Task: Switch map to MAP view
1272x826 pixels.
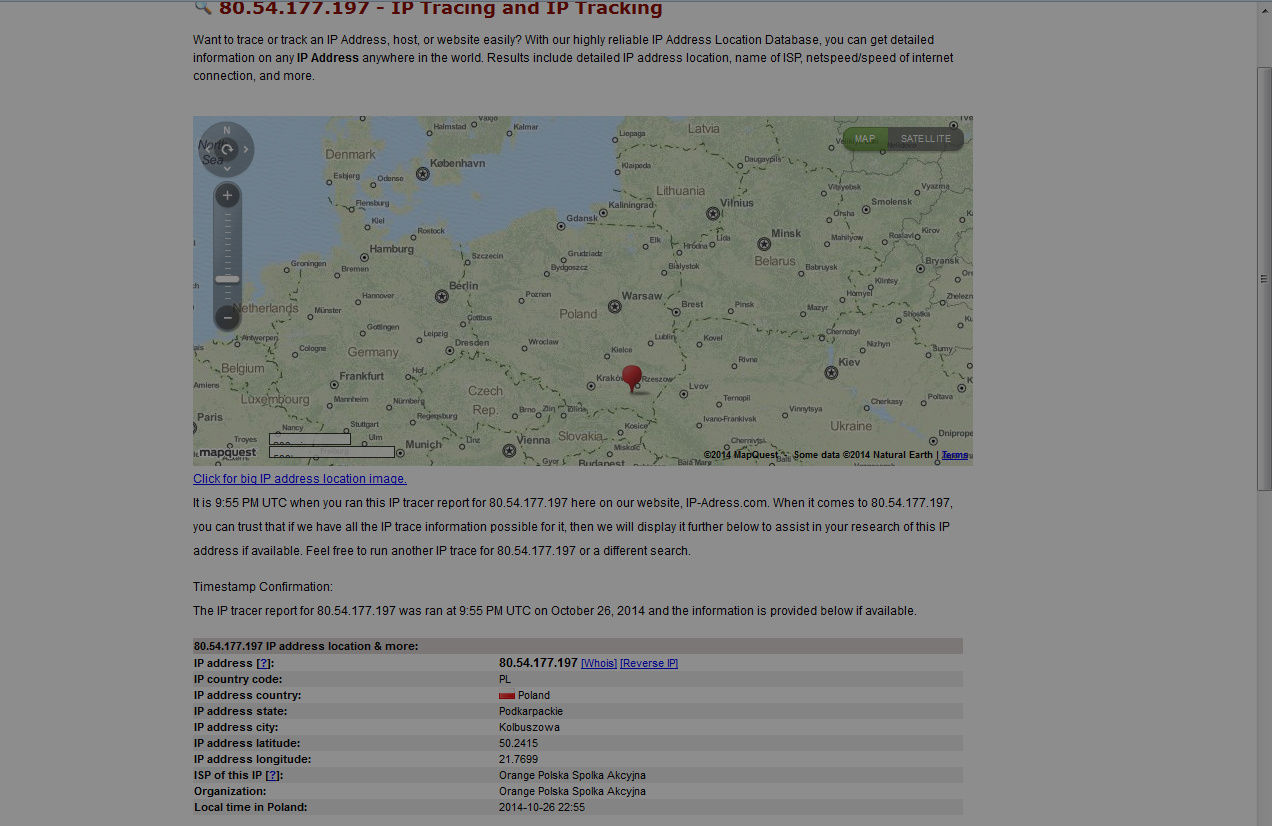Action: tap(865, 139)
